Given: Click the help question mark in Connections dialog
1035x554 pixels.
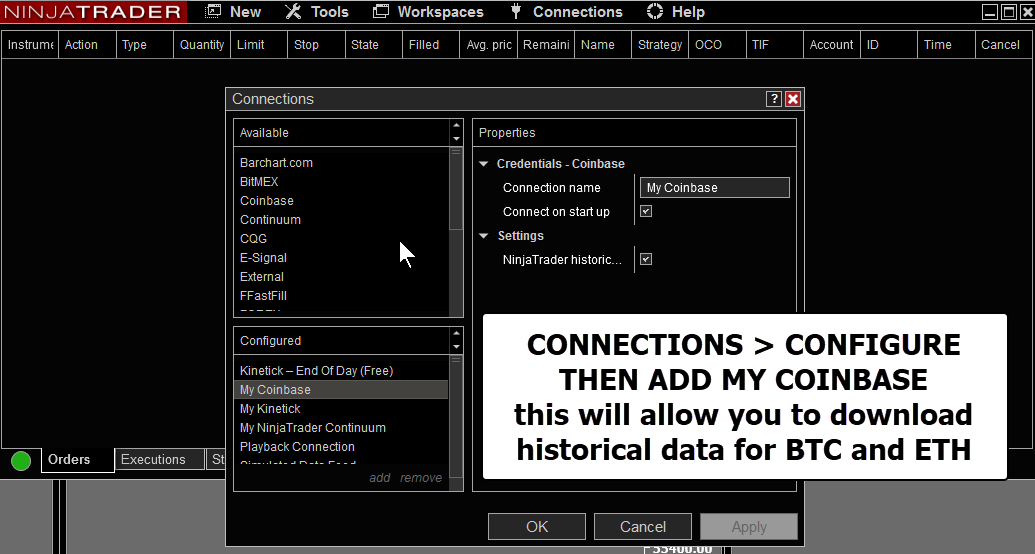Looking at the screenshot, I should pyautogui.click(x=774, y=99).
